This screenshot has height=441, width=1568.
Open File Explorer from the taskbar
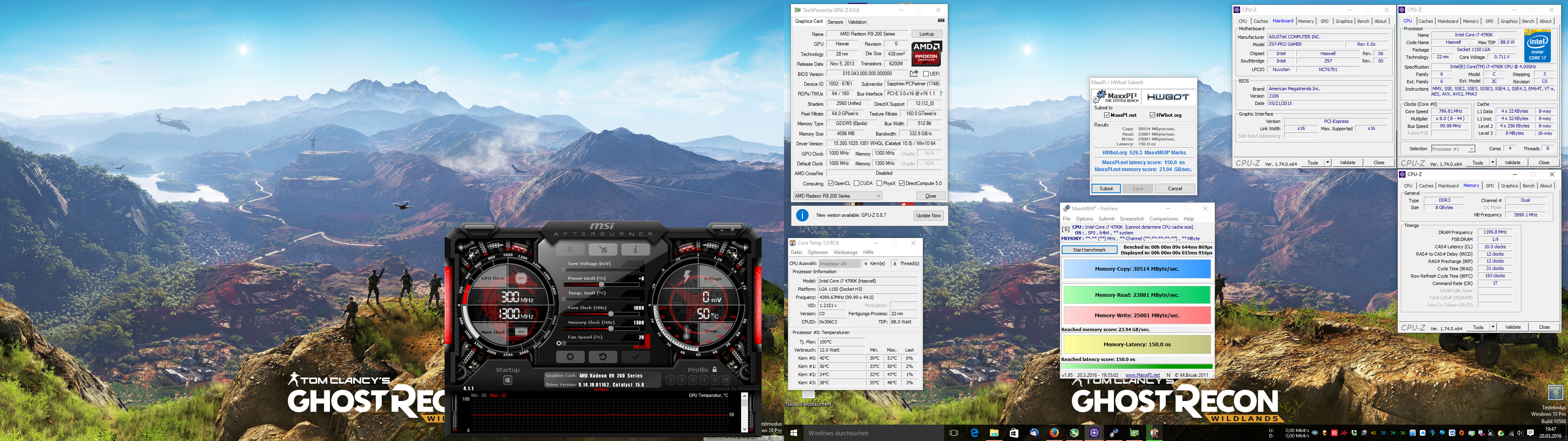tap(994, 433)
